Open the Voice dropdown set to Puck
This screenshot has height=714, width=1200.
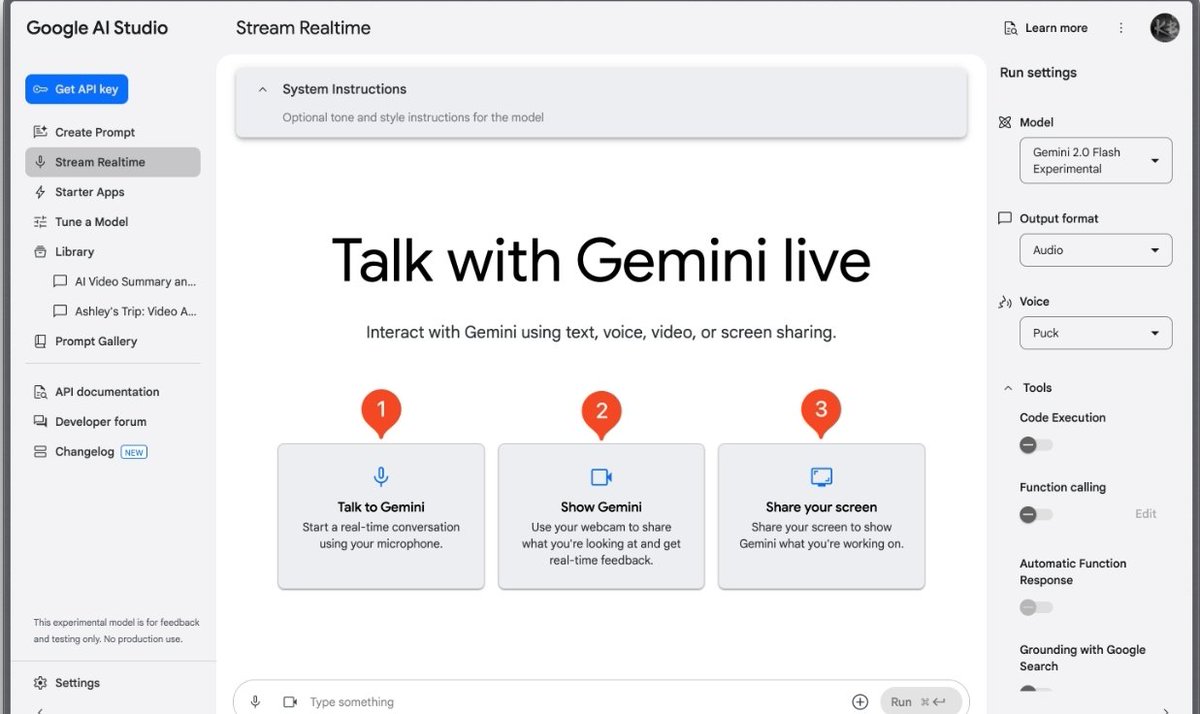pyautogui.click(x=1095, y=332)
